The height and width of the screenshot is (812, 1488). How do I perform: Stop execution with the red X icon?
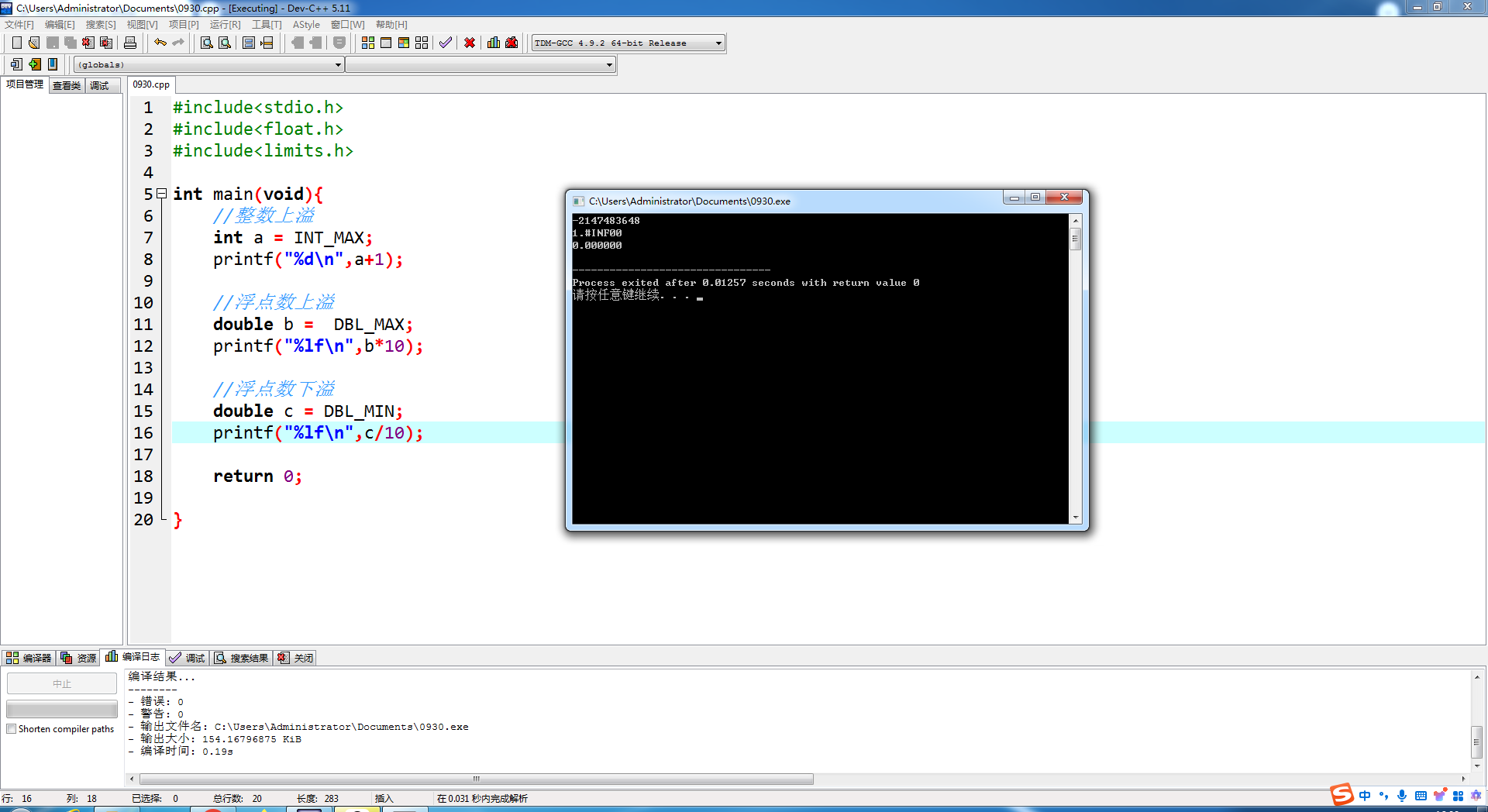(470, 43)
